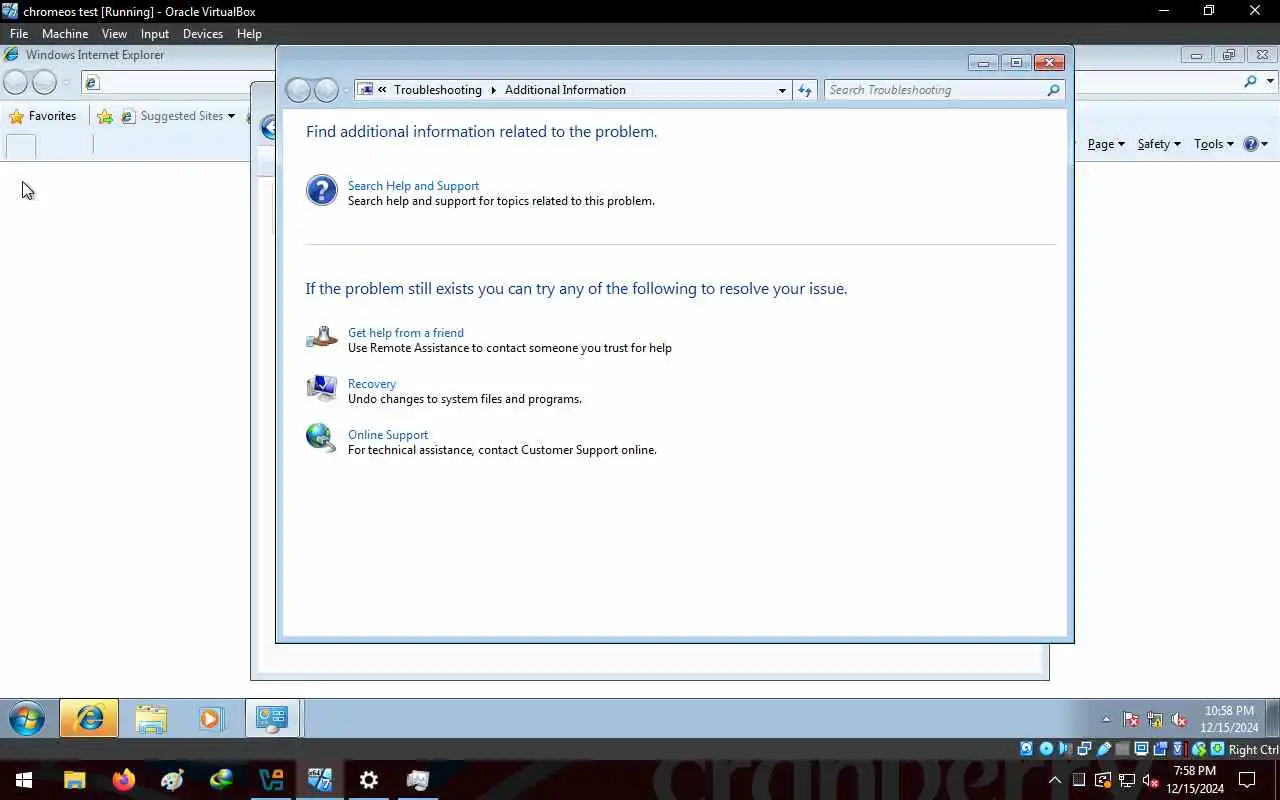Open the Windows 7 Start orb
Screen dimensions: 1280x800
(27, 718)
